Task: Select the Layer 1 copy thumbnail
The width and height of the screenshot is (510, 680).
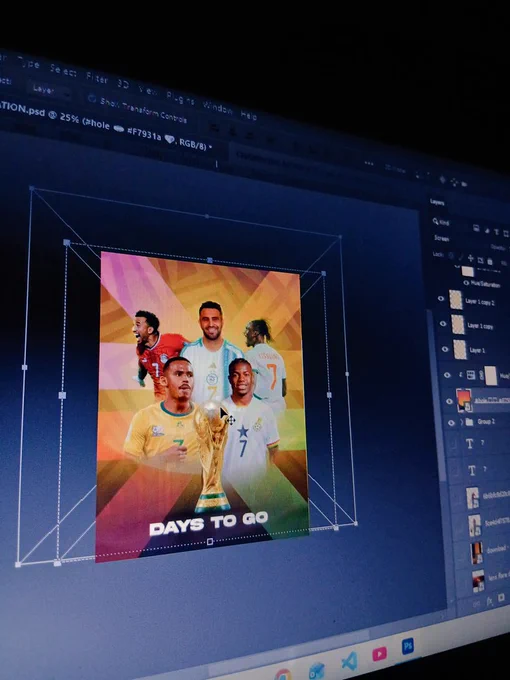Action: point(458,324)
